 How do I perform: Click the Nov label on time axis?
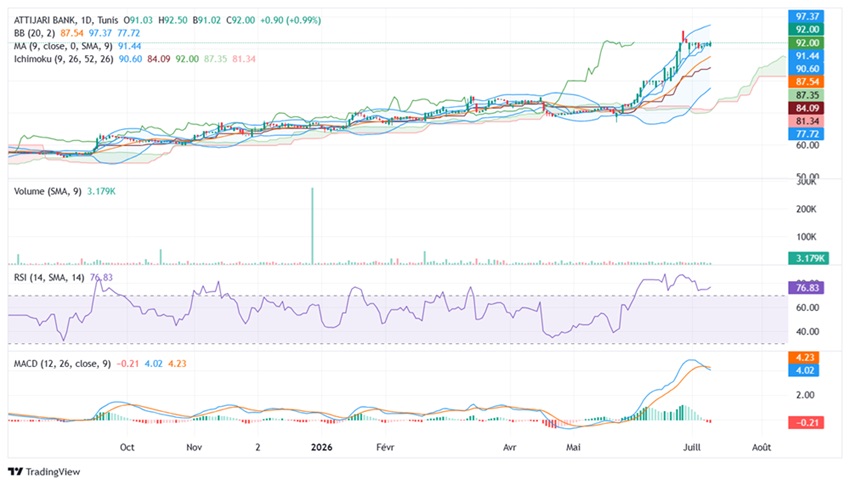194,447
